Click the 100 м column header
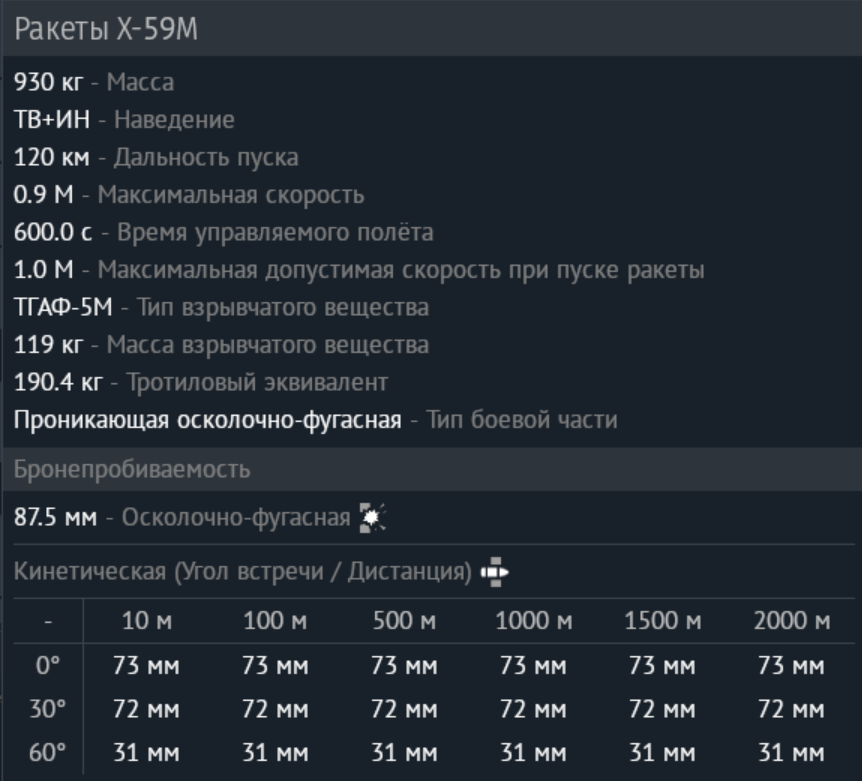This screenshot has height=781, width=862. (275, 621)
